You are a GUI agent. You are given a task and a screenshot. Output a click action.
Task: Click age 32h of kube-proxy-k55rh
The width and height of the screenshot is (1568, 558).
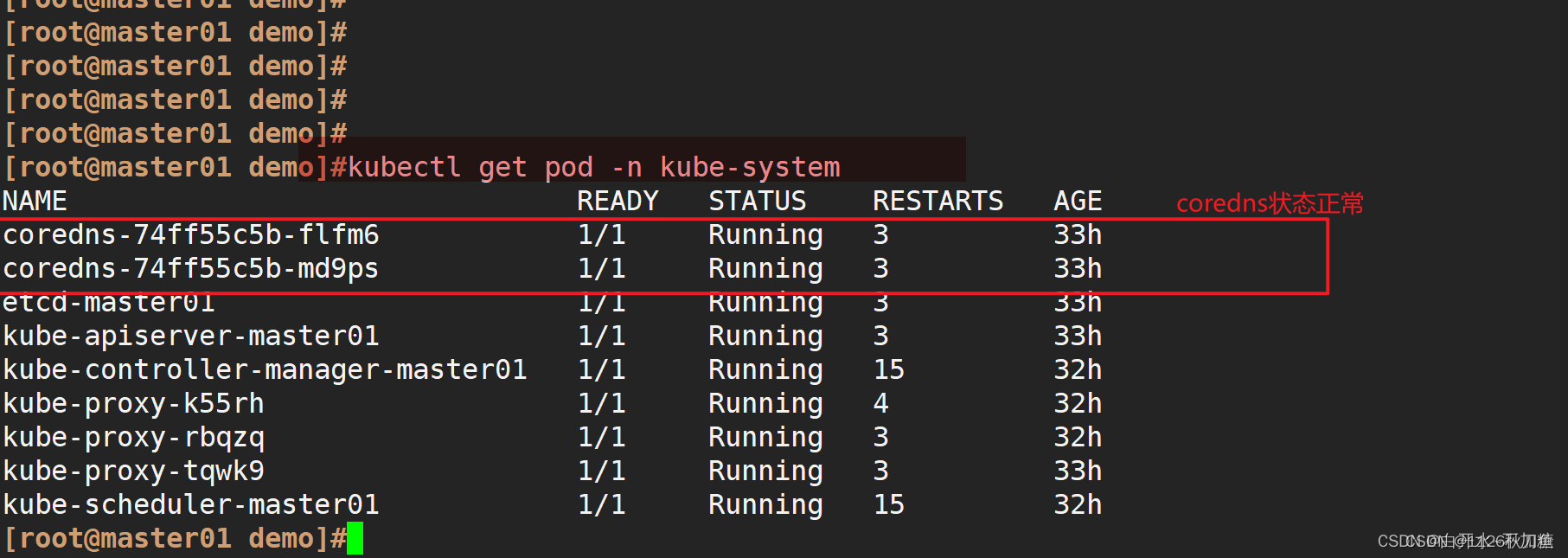(x=1078, y=403)
